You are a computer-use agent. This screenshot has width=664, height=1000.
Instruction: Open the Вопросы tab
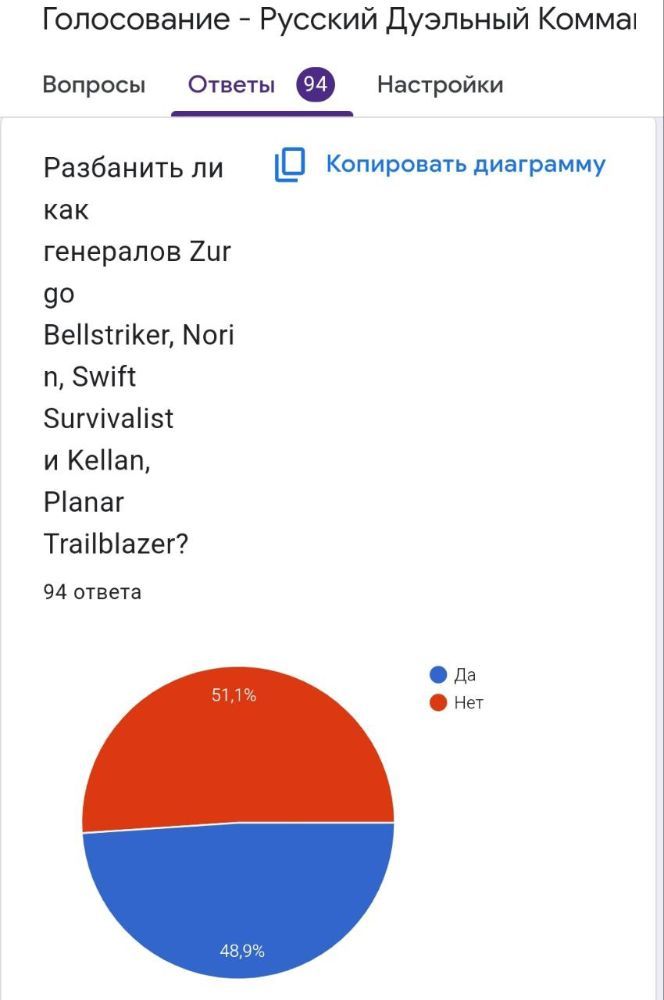click(x=94, y=85)
